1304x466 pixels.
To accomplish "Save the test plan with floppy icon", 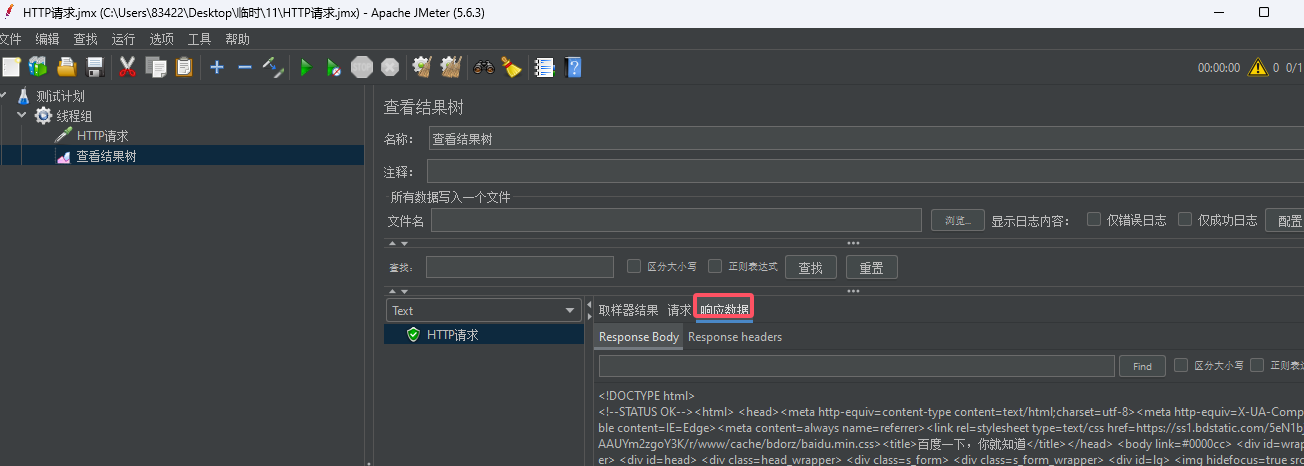I will pos(95,67).
